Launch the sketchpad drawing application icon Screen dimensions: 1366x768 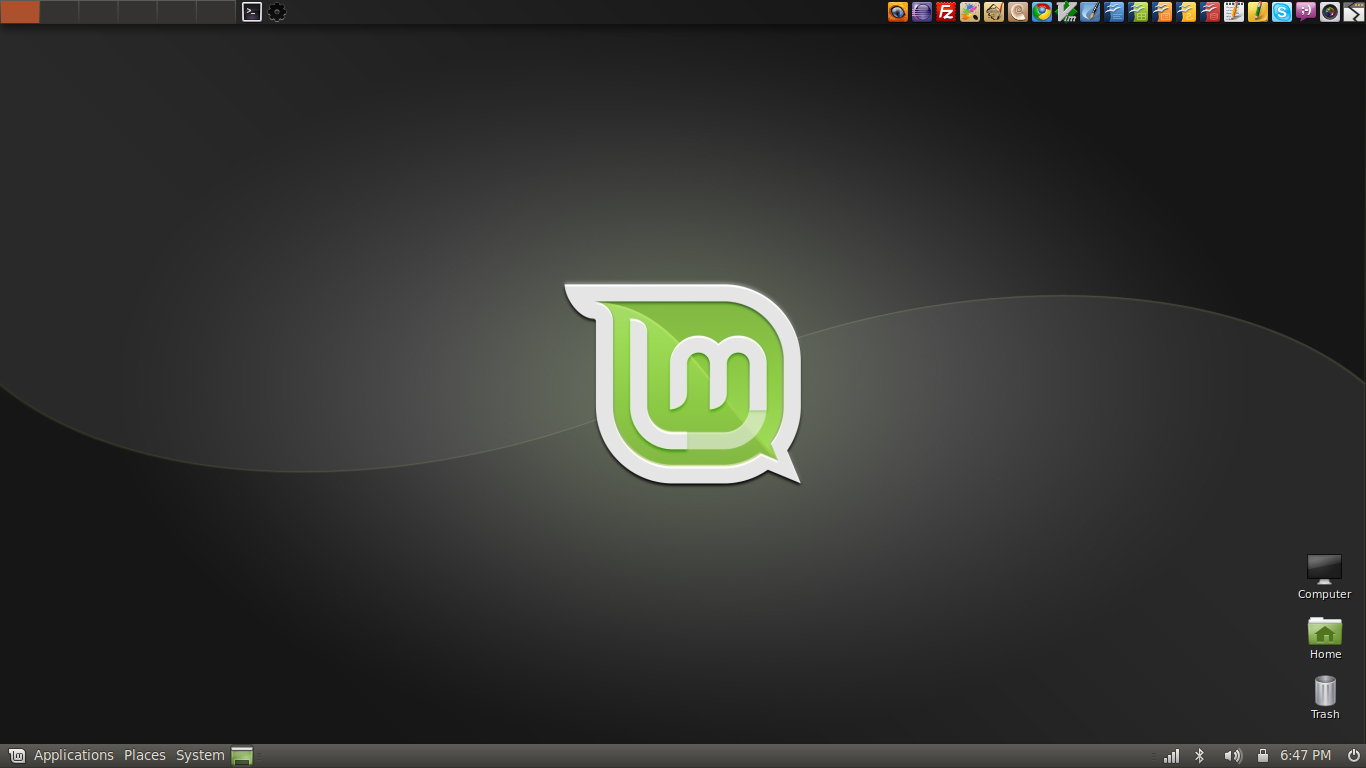(x=994, y=12)
